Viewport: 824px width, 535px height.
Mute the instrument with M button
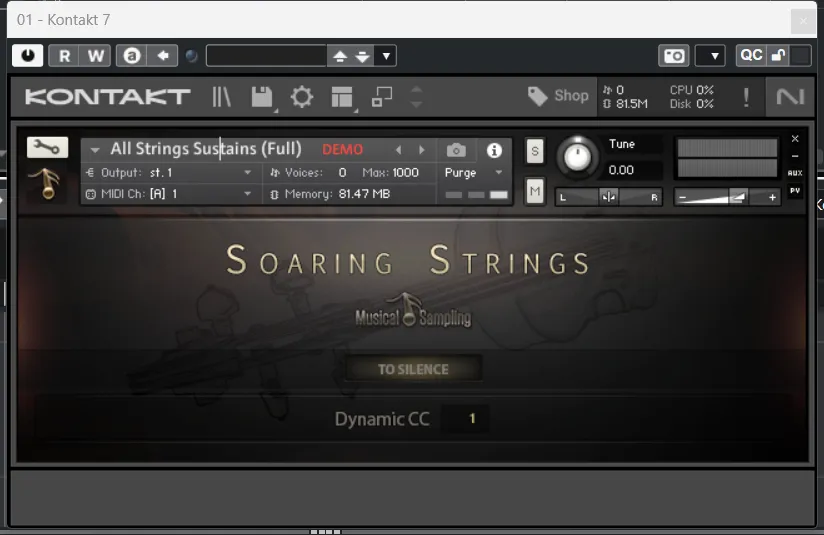coord(534,191)
